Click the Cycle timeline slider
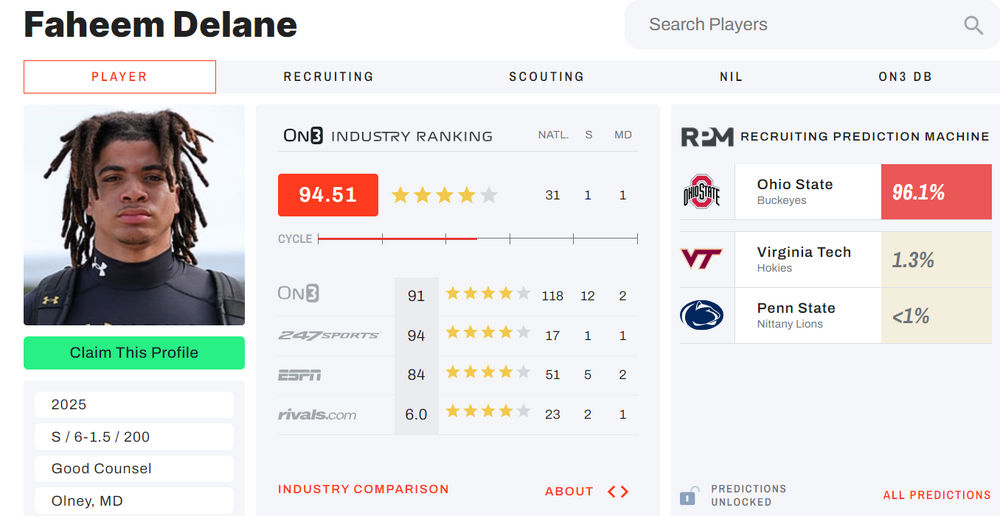 coord(477,239)
